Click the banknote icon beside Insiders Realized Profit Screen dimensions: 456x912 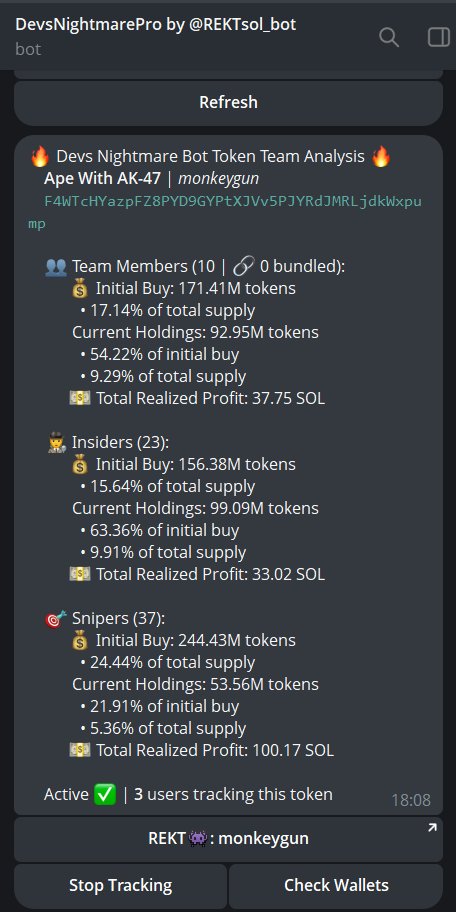(x=80, y=574)
